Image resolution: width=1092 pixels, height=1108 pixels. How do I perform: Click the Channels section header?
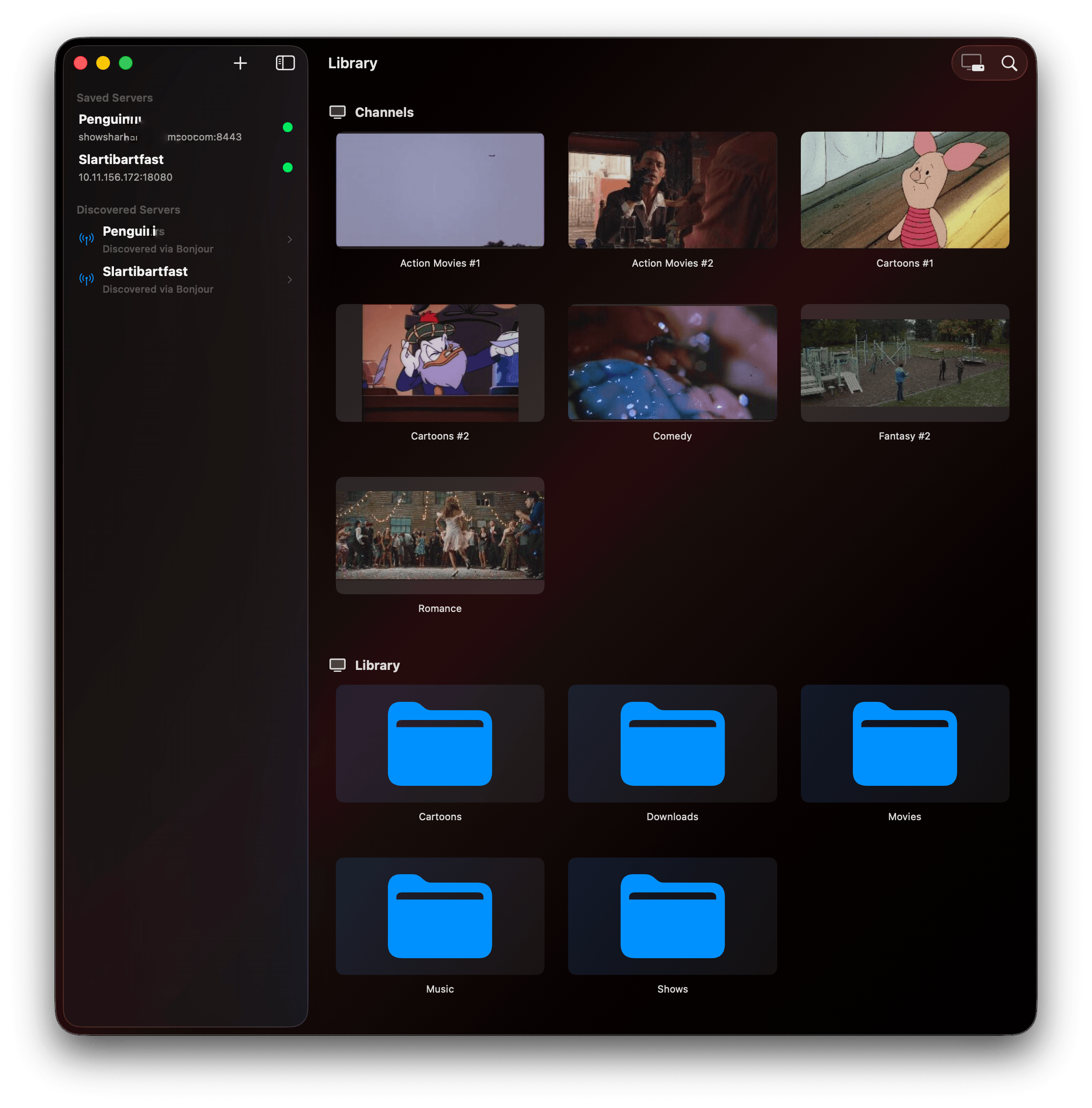point(383,112)
